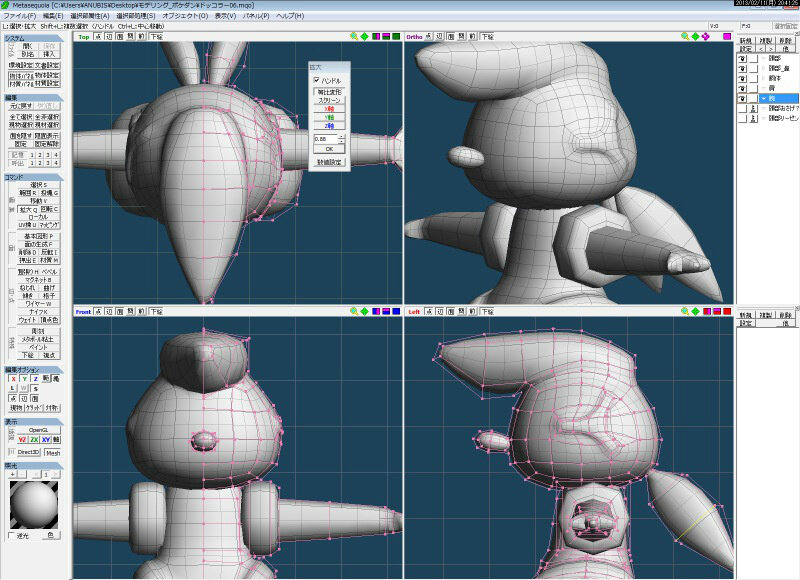Viewport: 800px width, 580px height.
Task: Collapse the 編集 panel header
Action: click(34, 97)
